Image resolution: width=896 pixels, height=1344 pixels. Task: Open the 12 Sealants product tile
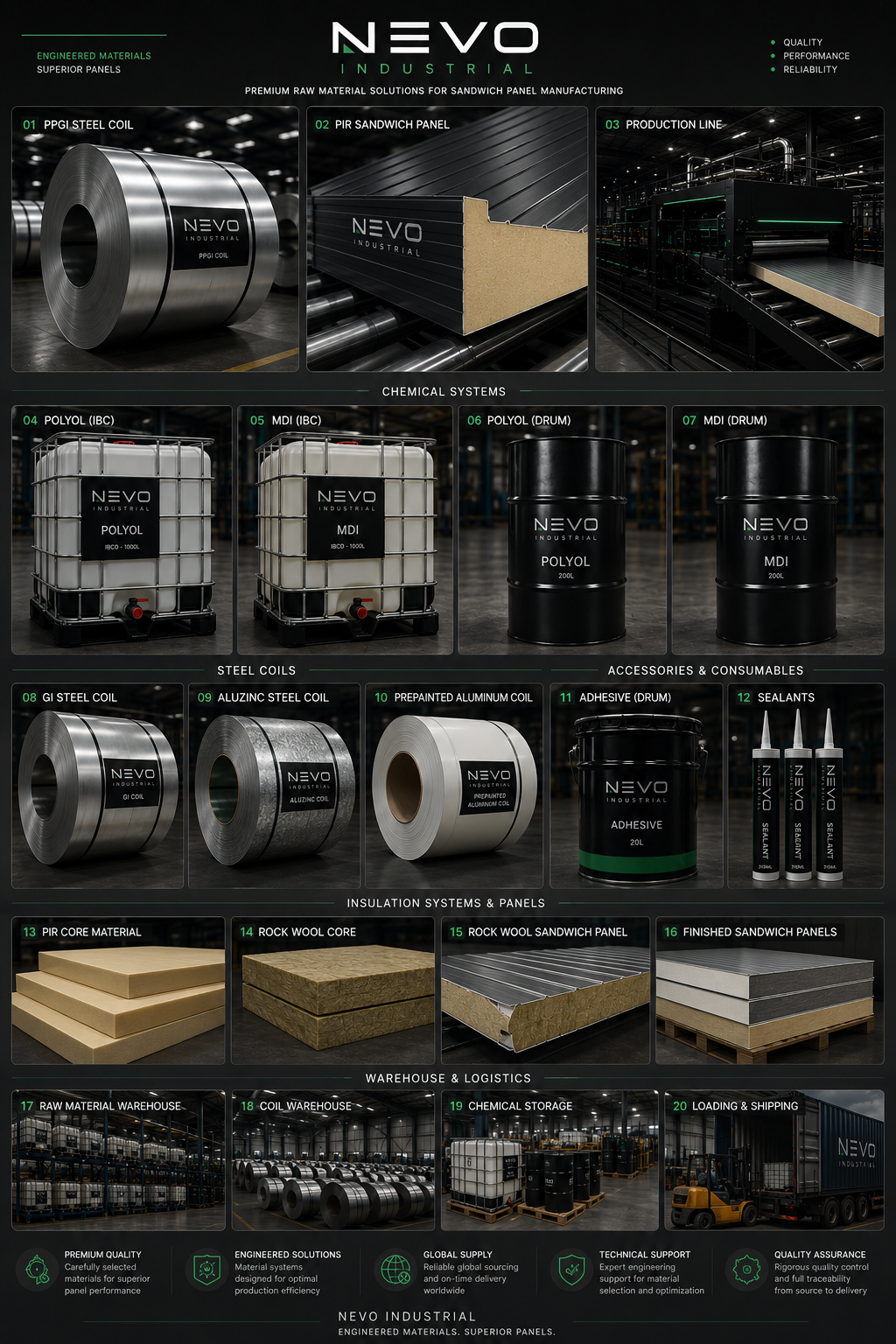point(806,786)
